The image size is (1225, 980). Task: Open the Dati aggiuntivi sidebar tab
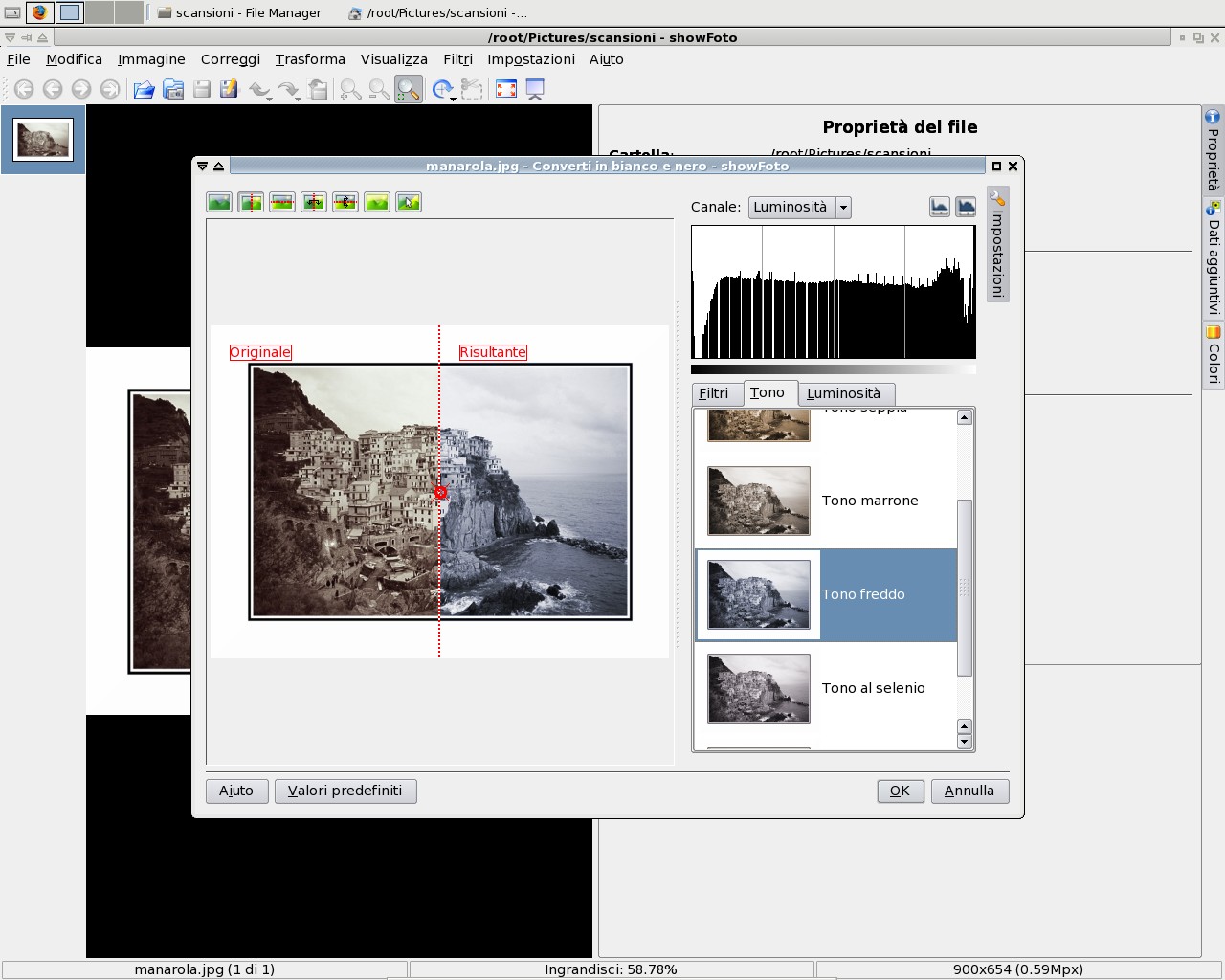point(1214,258)
